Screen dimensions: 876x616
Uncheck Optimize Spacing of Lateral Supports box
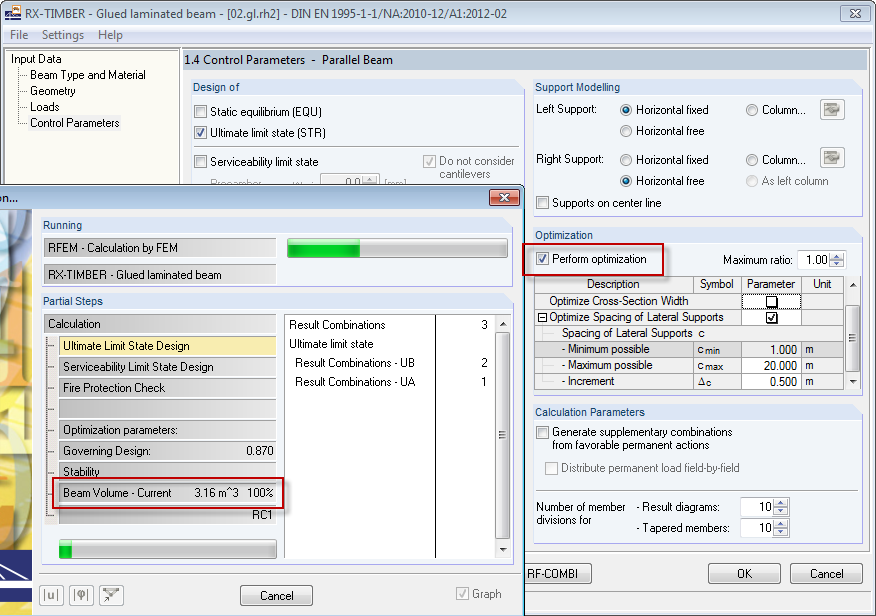(772, 318)
